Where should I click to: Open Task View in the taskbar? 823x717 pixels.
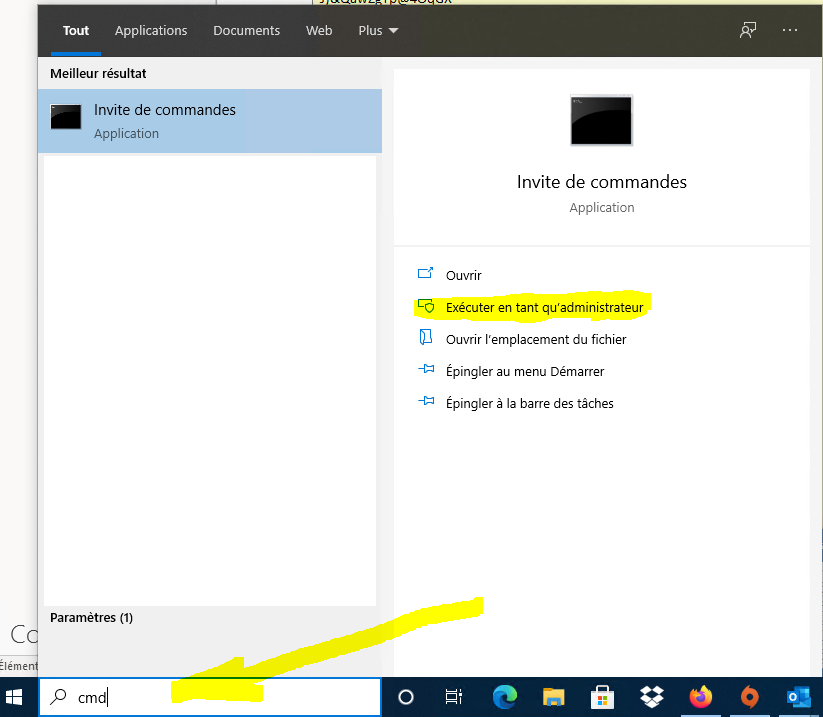click(x=453, y=697)
